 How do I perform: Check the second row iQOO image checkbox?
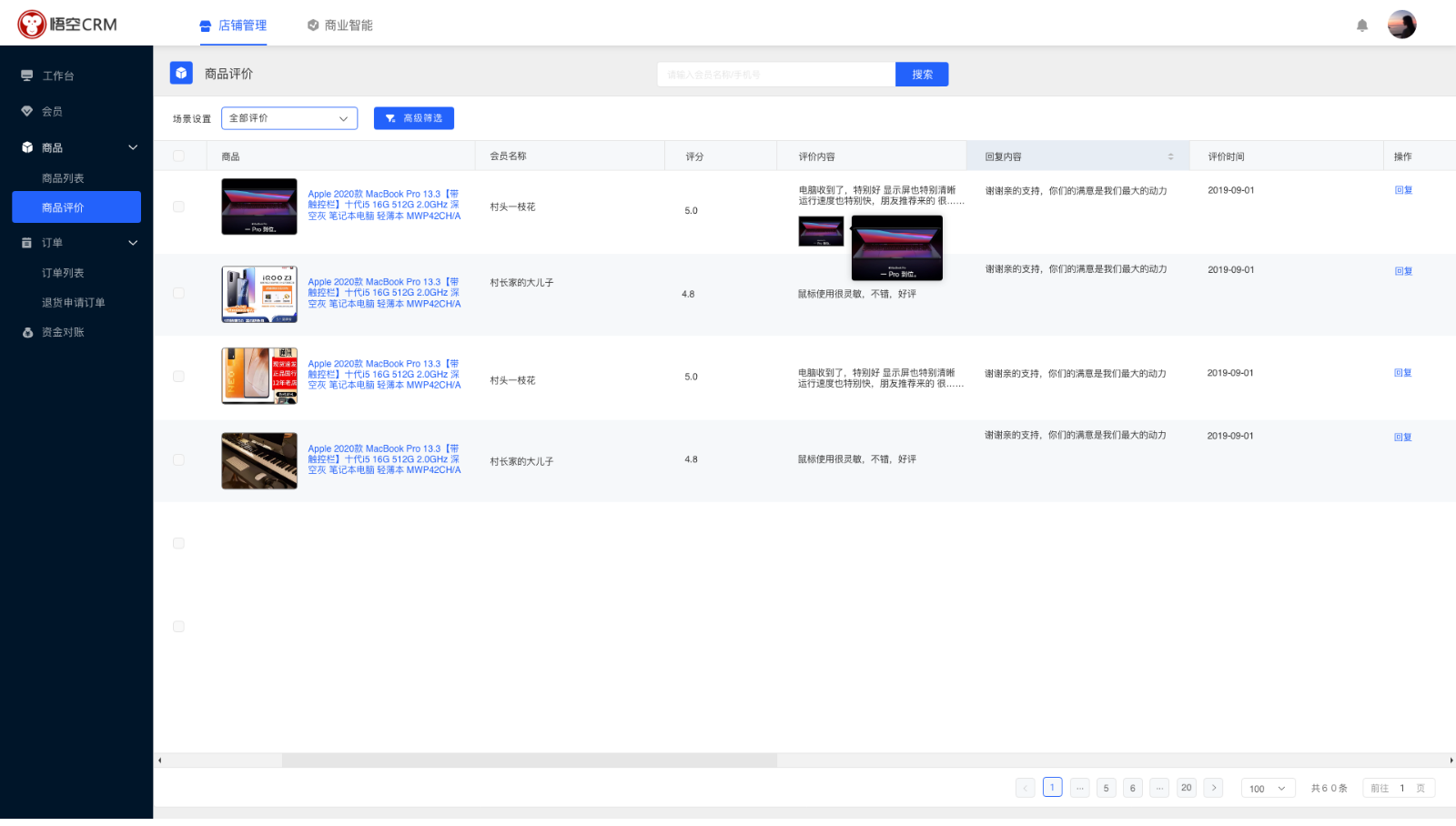[178, 293]
